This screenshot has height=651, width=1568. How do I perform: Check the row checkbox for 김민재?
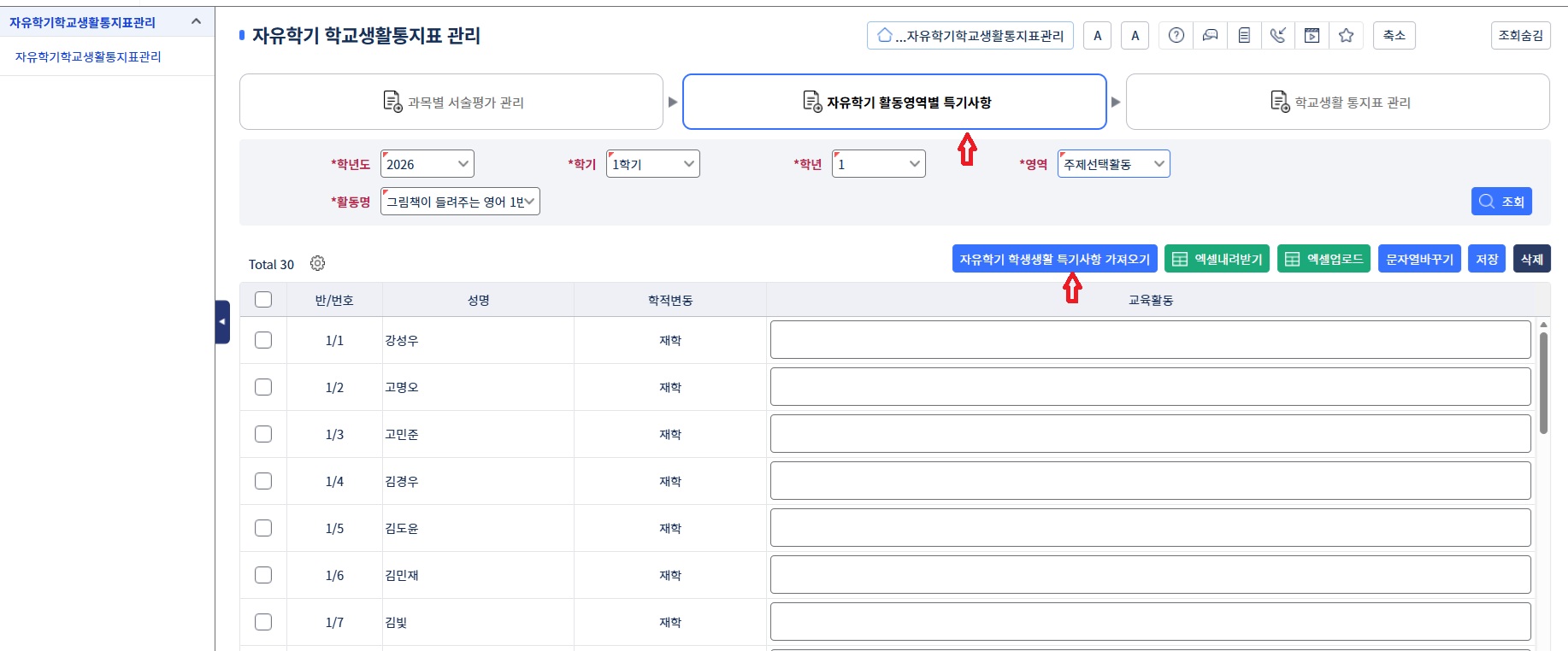tap(263, 575)
